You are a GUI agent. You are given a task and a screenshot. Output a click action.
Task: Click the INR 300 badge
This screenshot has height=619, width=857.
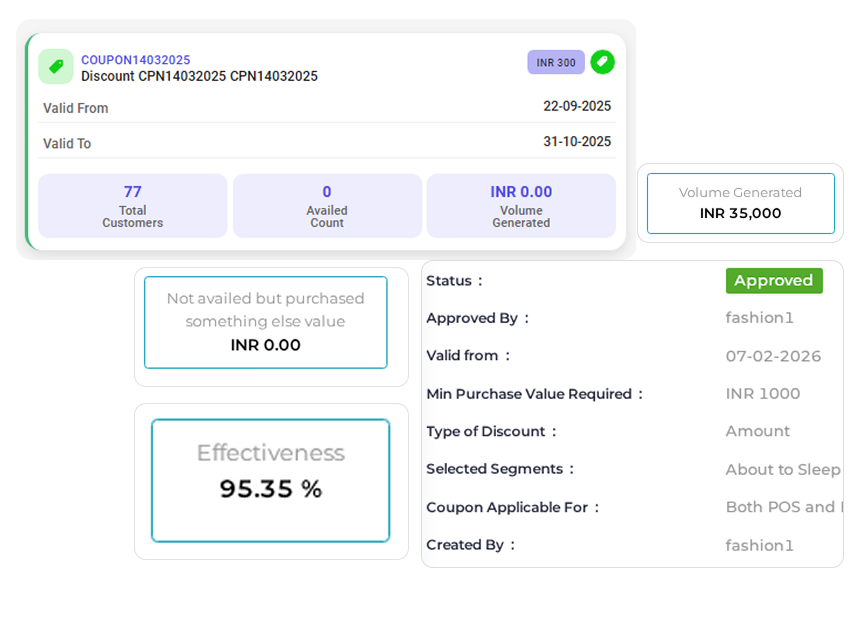tap(556, 62)
